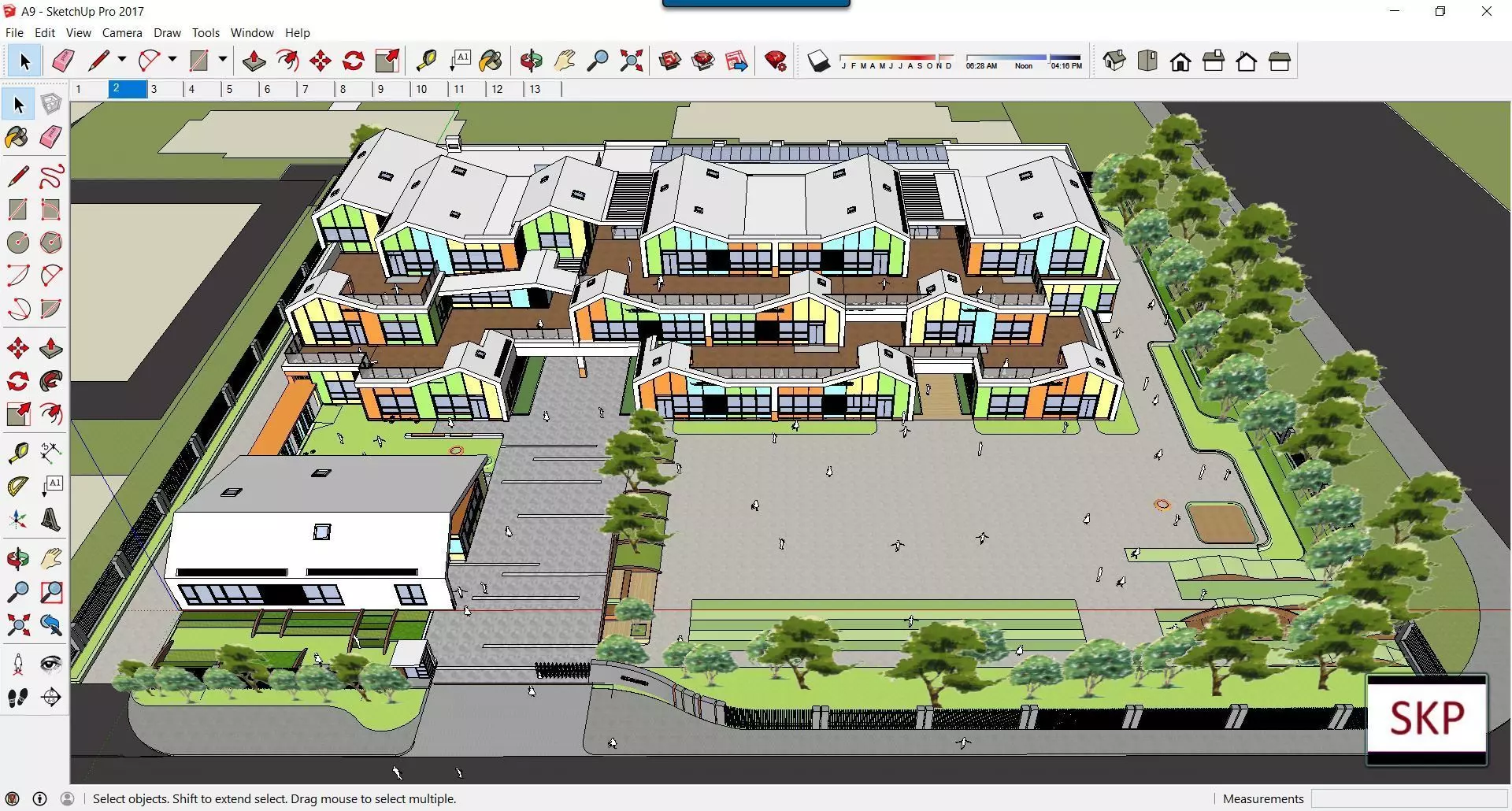
Task: Select the Pan hand in the left palette
Action: [51, 558]
